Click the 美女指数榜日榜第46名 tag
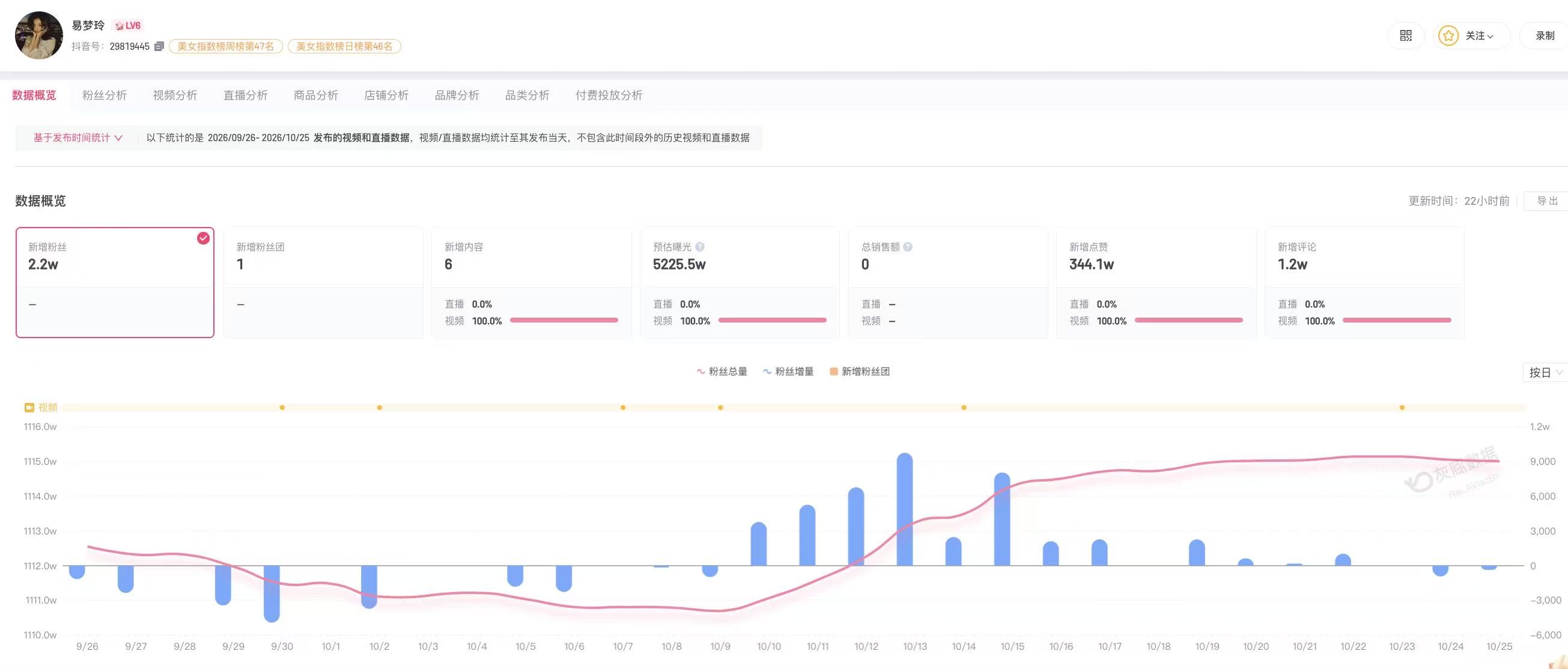The height and width of the screenshot is (669, 1568). tap(344, 46)
